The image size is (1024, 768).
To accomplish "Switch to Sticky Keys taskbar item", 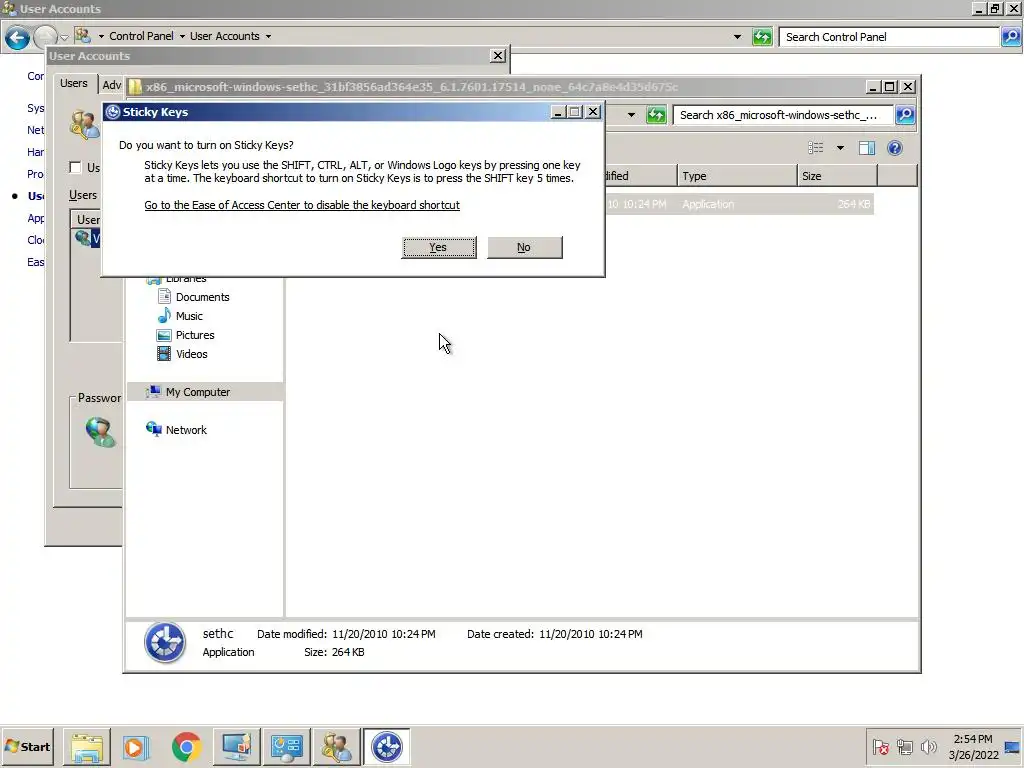I will pos(387,747).
